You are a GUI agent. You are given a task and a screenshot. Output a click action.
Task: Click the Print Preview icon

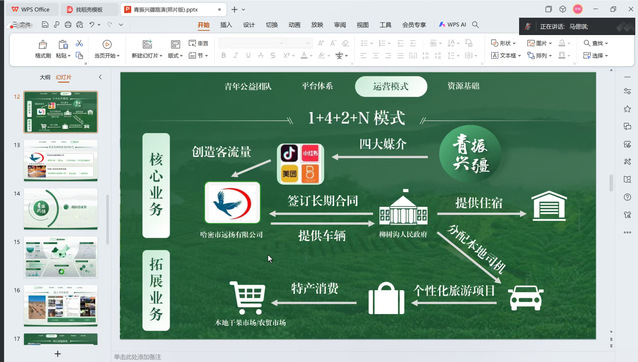(80, 25)
